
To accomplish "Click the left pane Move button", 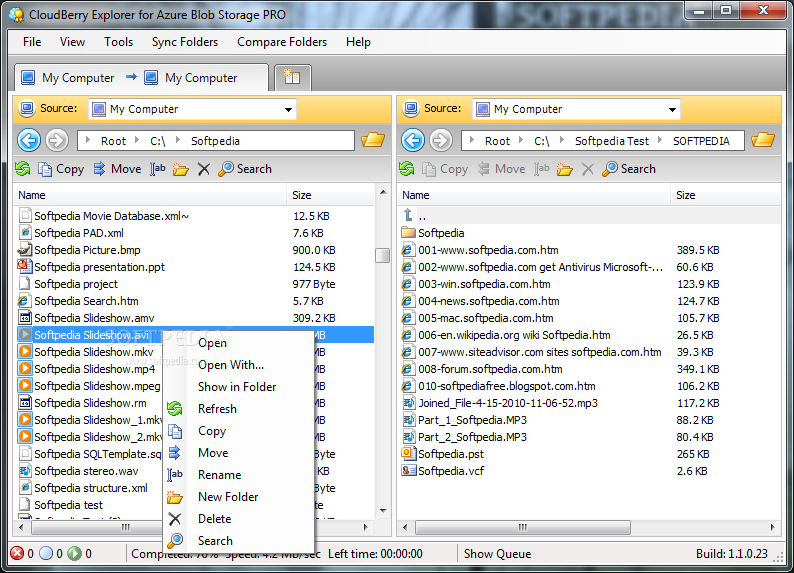I will tap(117, 169).
